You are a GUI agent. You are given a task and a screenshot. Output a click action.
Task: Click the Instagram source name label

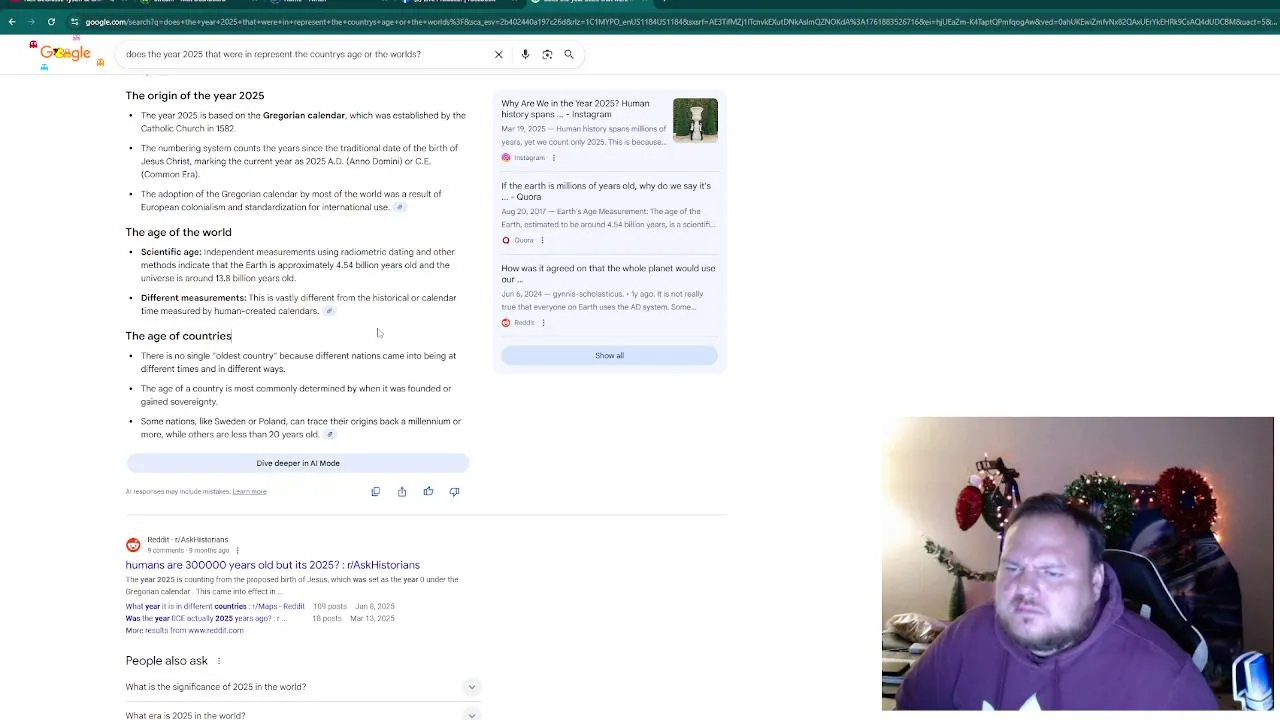pos(529,158)
